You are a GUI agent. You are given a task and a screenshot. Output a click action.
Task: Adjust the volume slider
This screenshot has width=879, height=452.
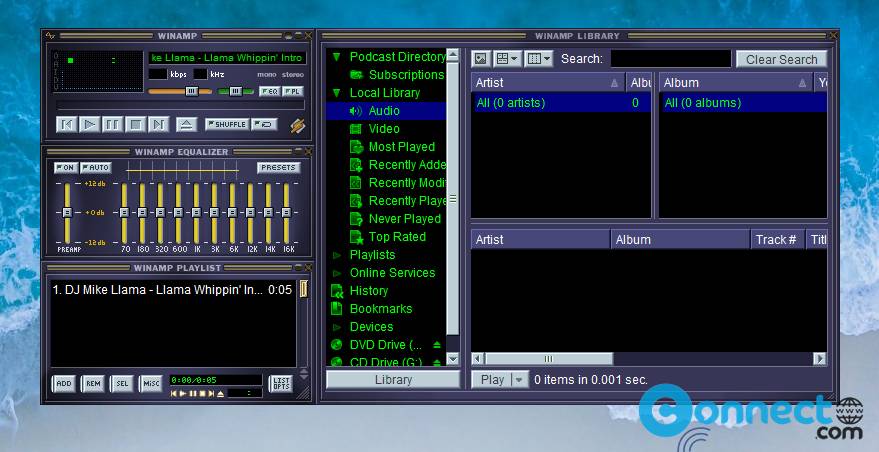(180, 91)
